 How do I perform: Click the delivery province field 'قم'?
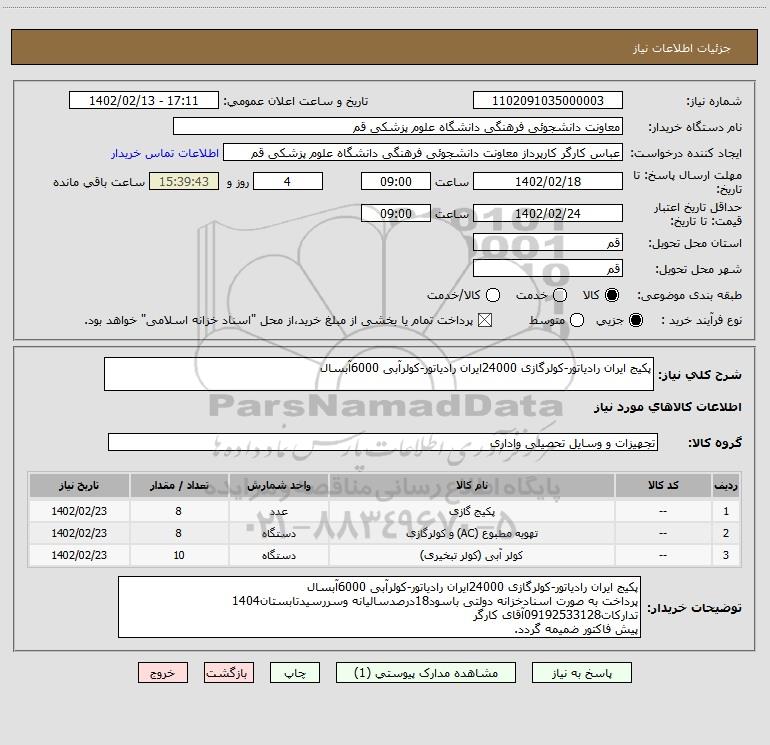click(x=548, y=242)
